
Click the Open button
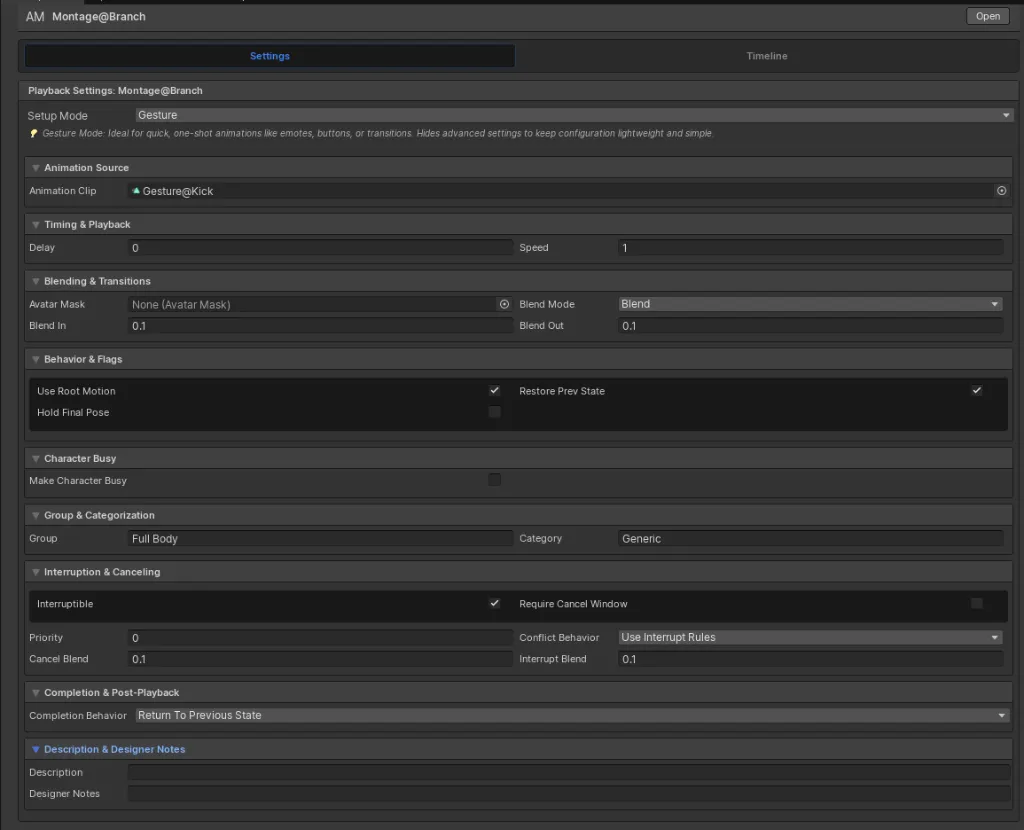(987, 16)
